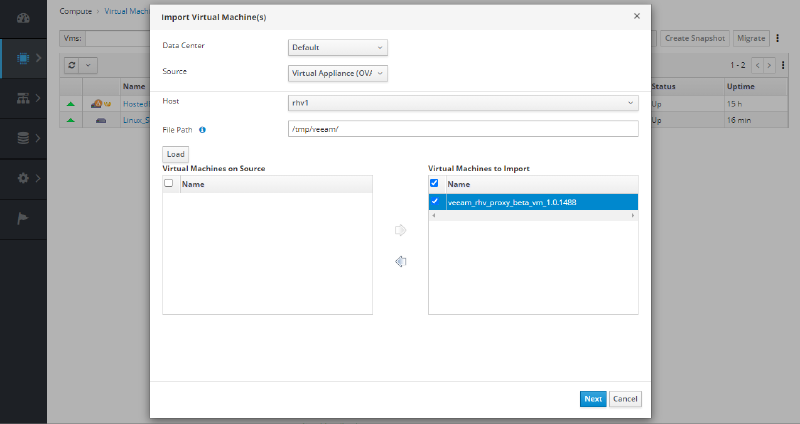Go to next page of VM list
The height and width of the screenshot is (424, 800).
[x=769, y=65]
